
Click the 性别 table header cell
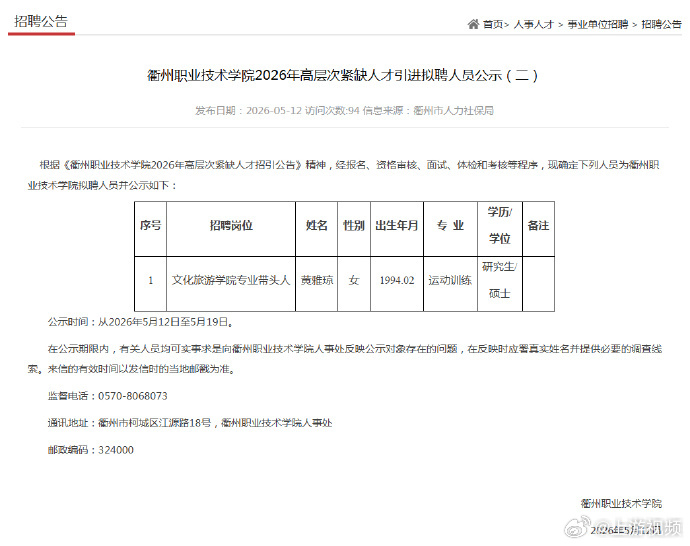(354, 229)
